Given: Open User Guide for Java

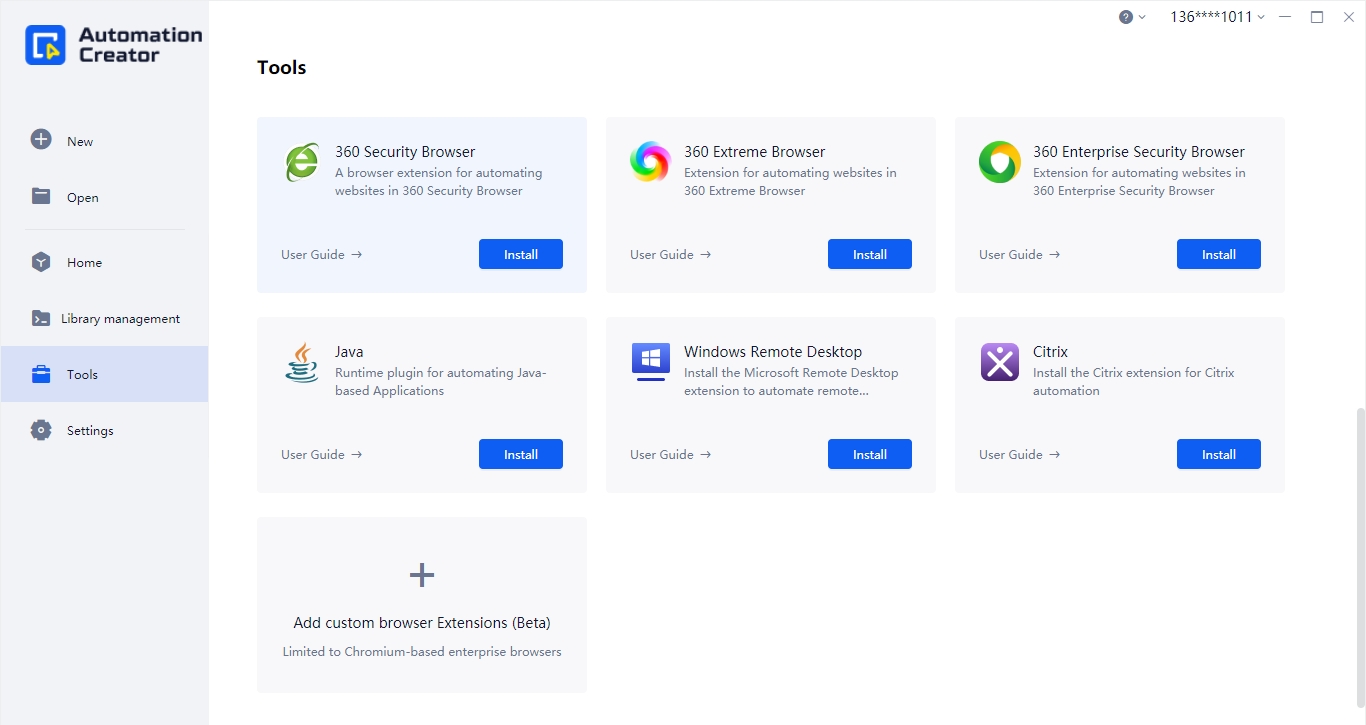Looking at the screenshot, I should point(321,454).
